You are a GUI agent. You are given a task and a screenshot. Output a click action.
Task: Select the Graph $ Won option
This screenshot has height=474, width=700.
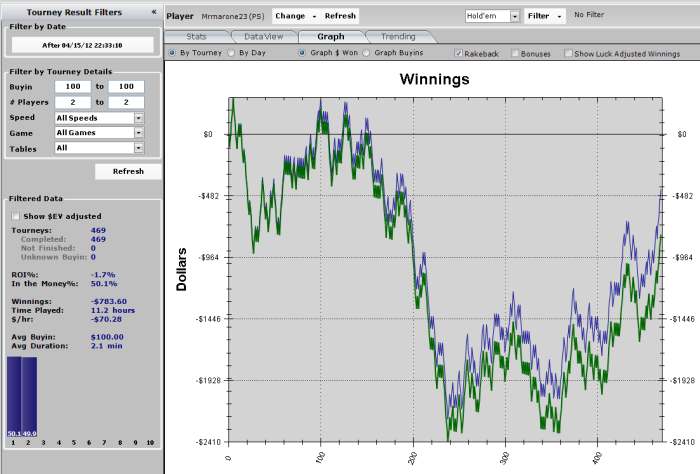click(x=302, y=53)
